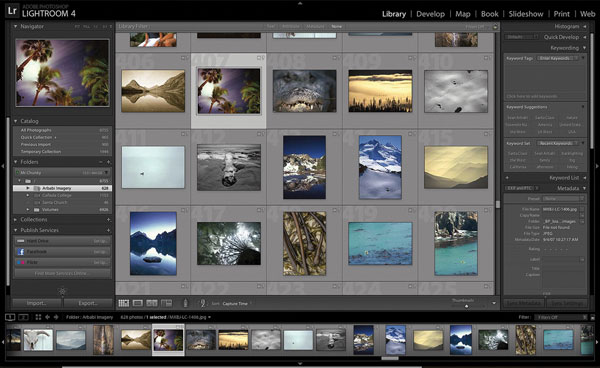Expand the Keyword List panel

(585, 178)
